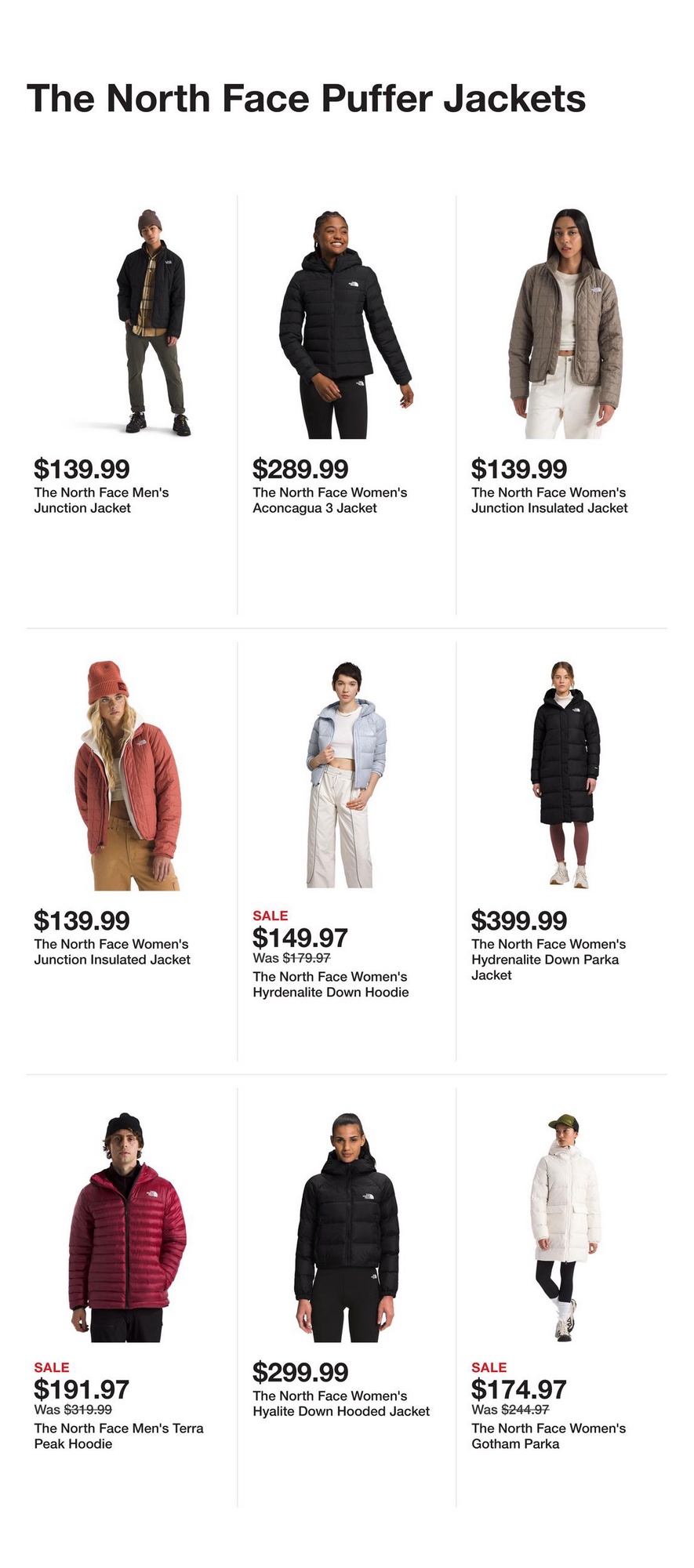Select the black Hyalite Down Hooded Jacket photo

click(346, 1227)
